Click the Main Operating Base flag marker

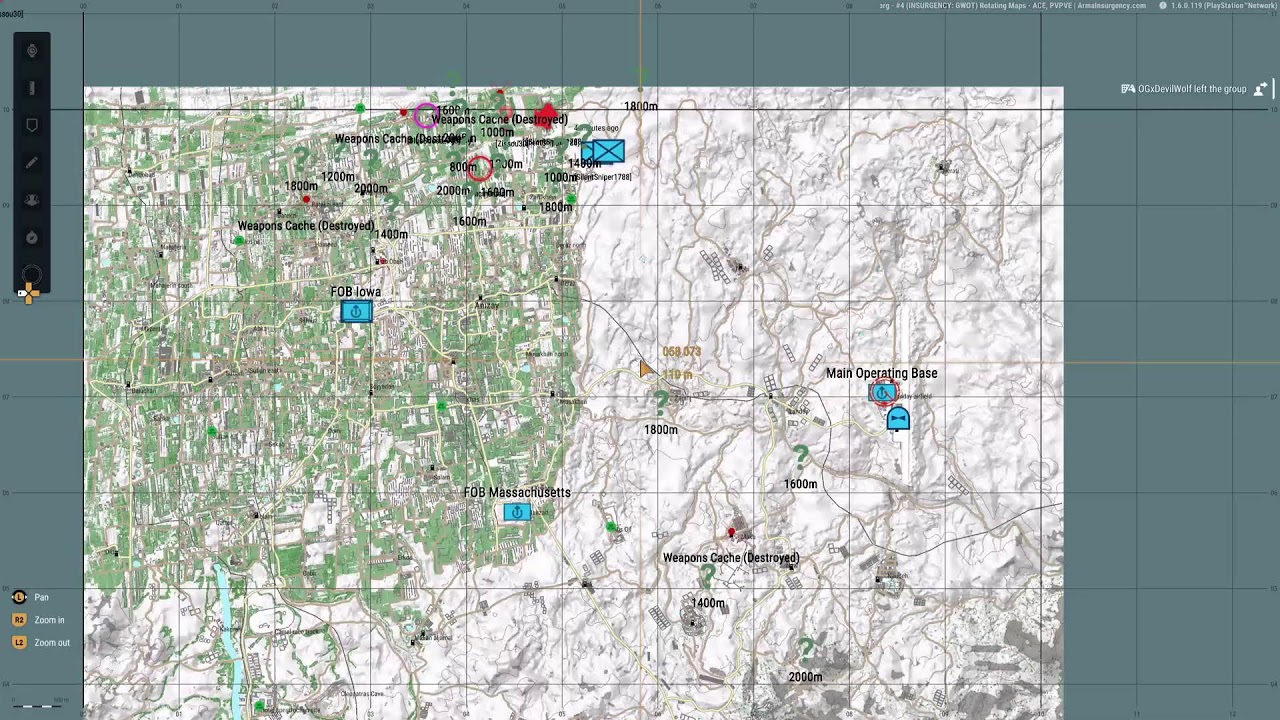882,393
